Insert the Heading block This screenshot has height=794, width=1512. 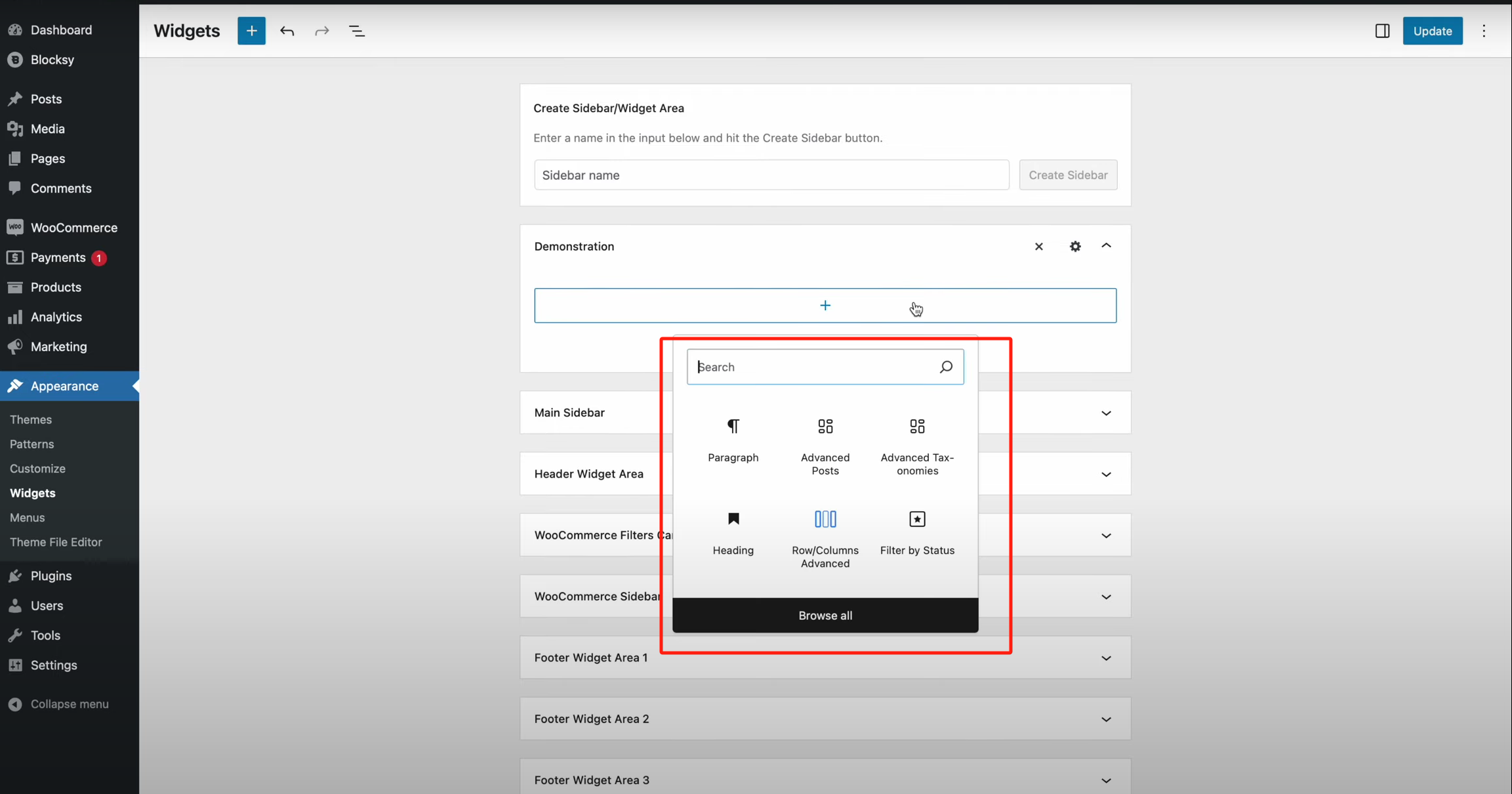pos(733,532)
